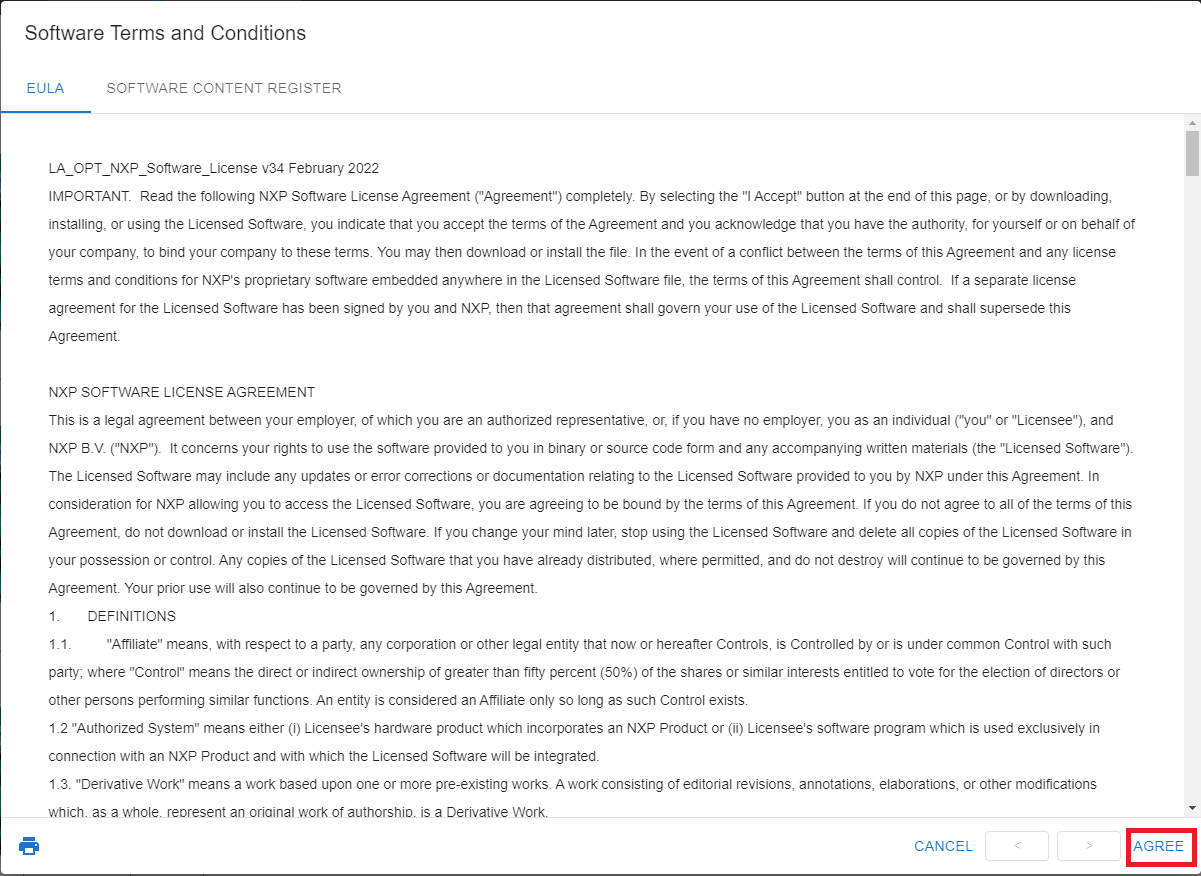
Task: Click the NXP SOFTWARE LICENSE AGREEMENT heading
Action: (x=182, y=392)
